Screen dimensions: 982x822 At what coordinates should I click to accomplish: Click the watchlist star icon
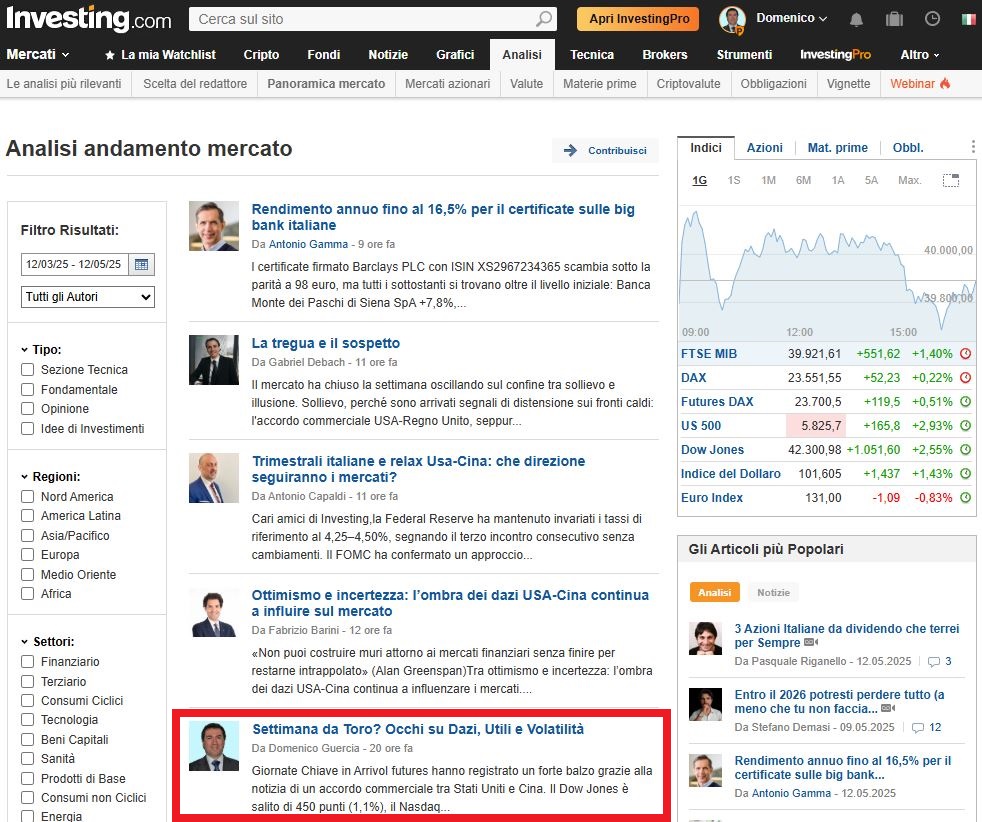coord(110,55)
